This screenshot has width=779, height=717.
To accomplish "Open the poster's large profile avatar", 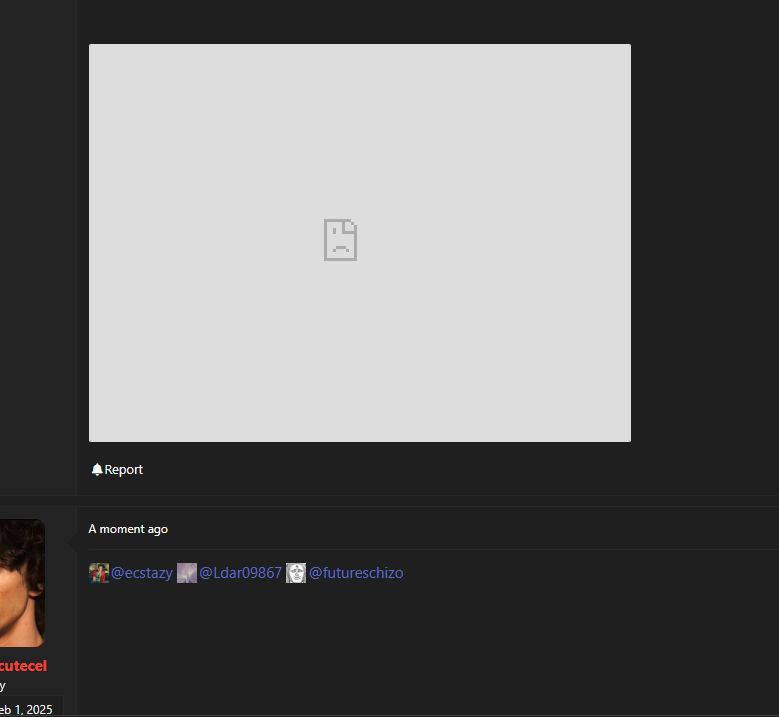I will pyautogui.click(x=22, y=583).
